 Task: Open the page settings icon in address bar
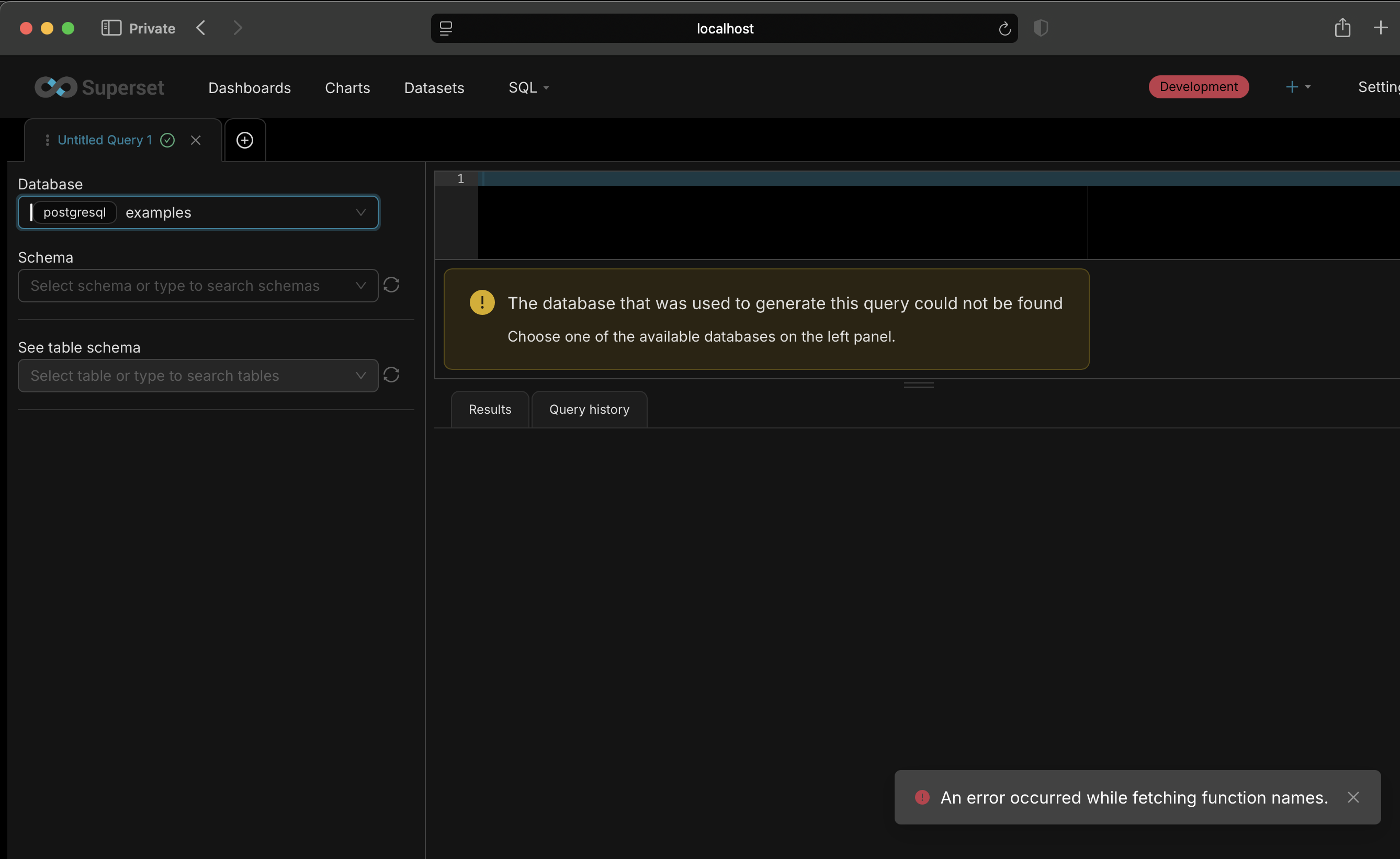point(446,28)
